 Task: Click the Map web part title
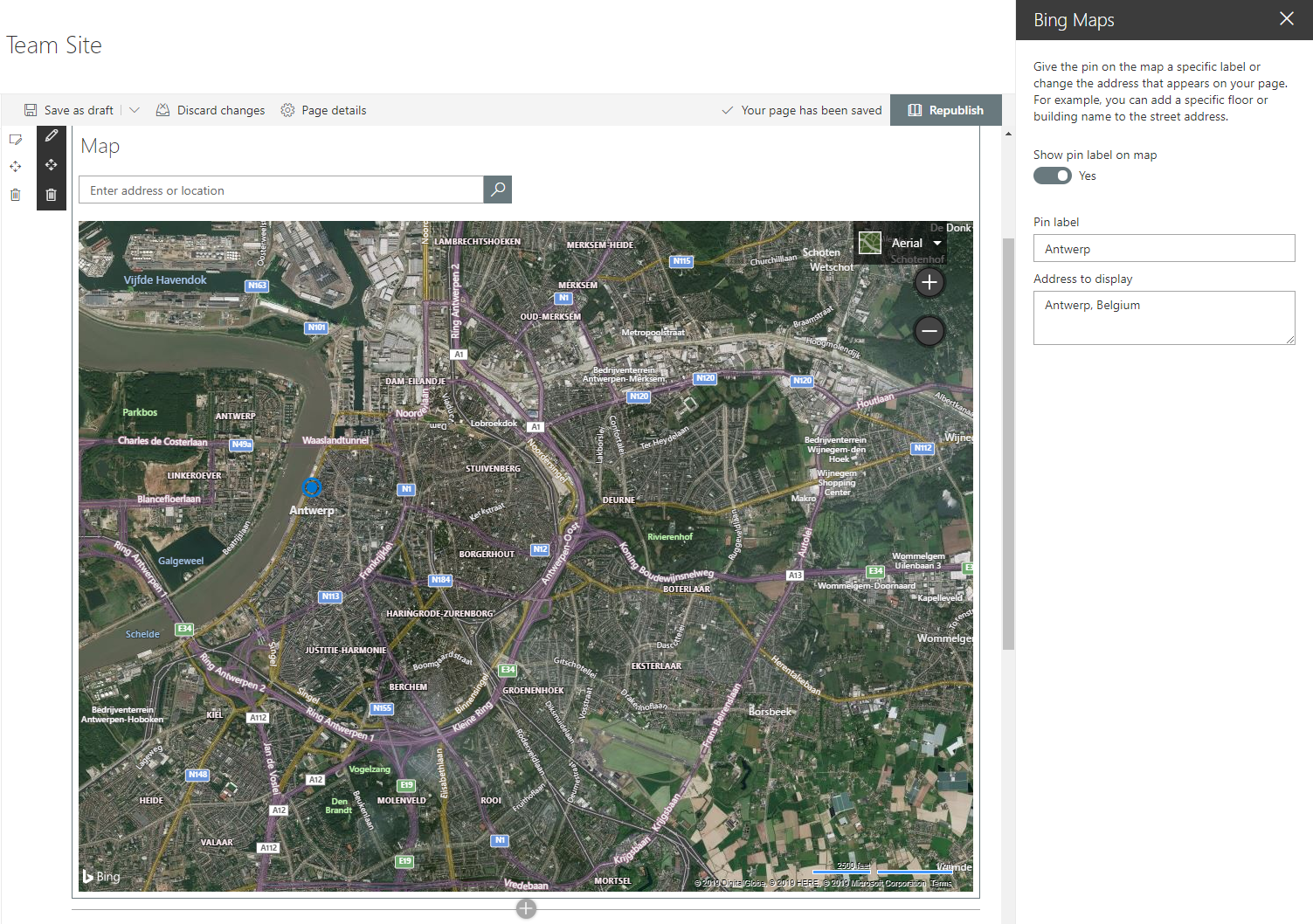tap(100, 146)
